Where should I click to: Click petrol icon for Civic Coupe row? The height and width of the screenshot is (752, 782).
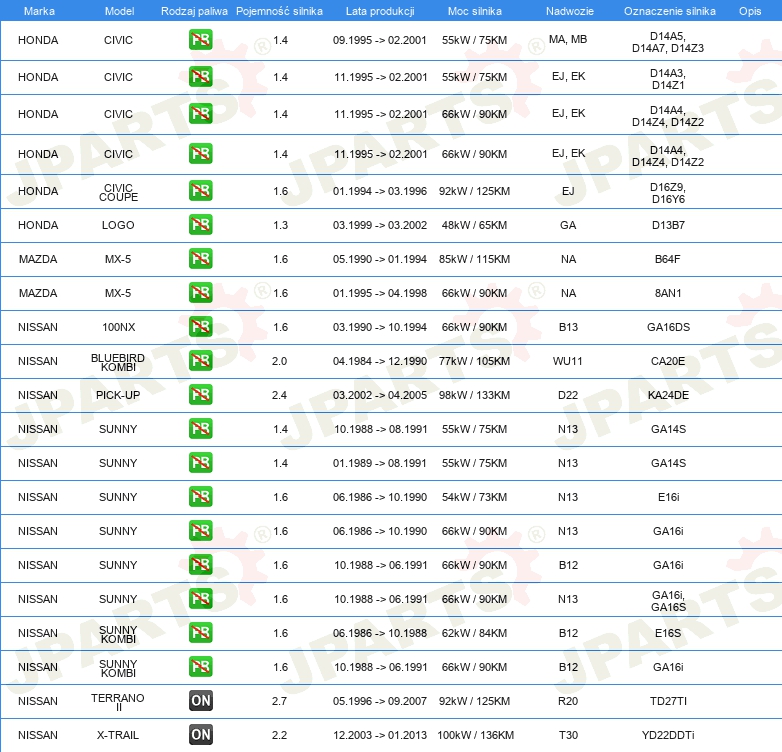coord(200,191)
